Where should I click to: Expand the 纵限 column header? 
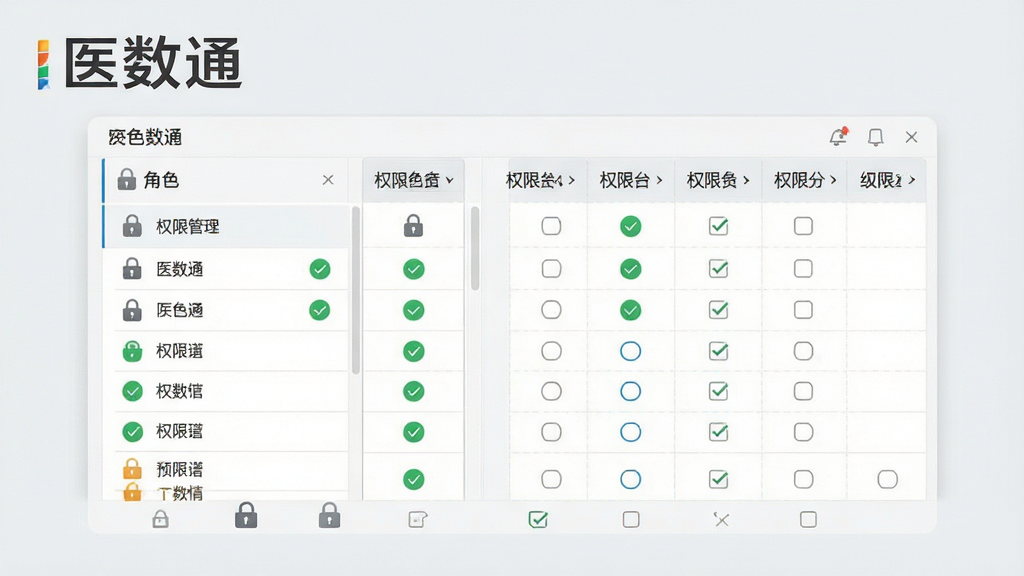pyautogui.click(x=912, y=180)
